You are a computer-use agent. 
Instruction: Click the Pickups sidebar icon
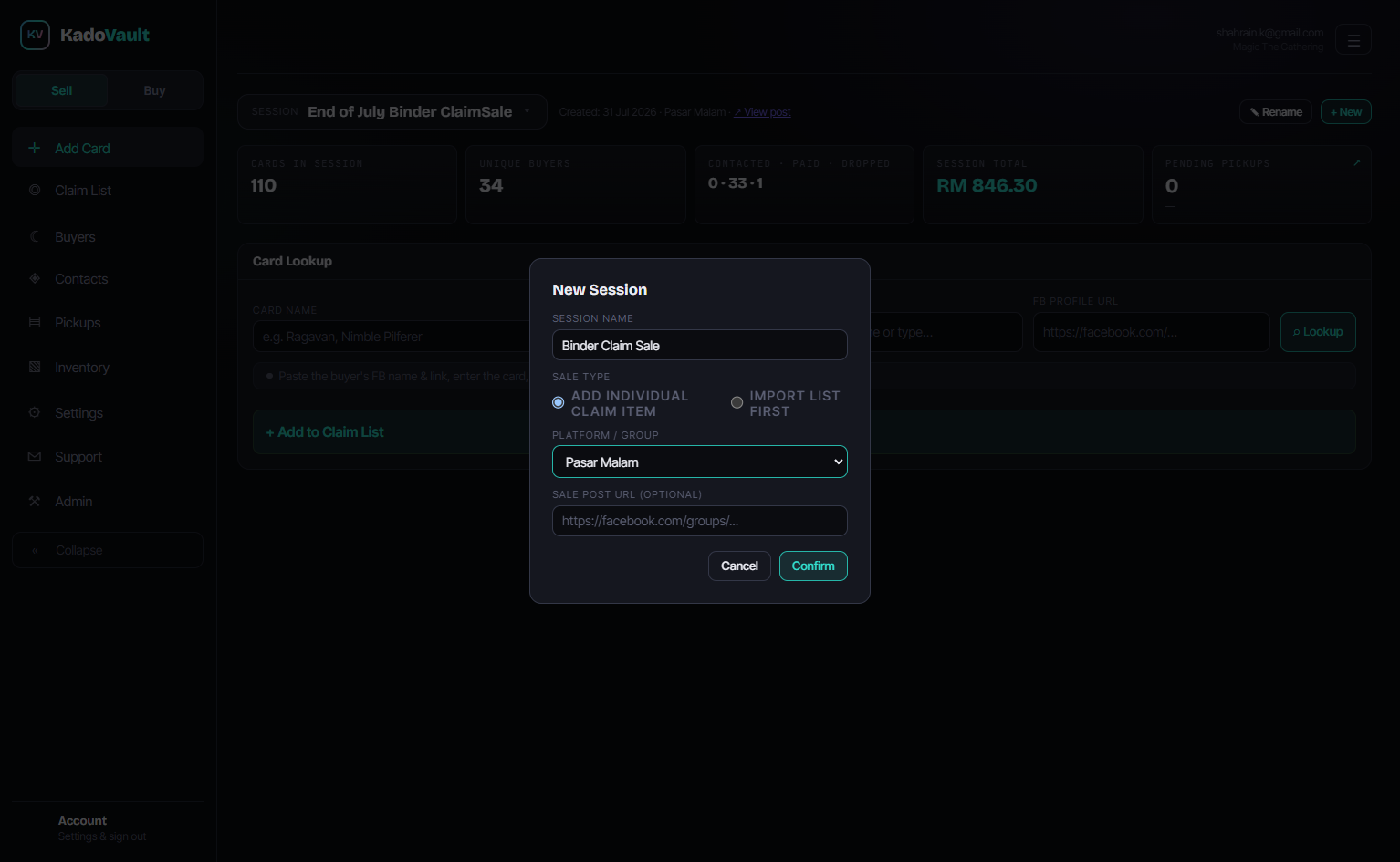click(35, 322)
